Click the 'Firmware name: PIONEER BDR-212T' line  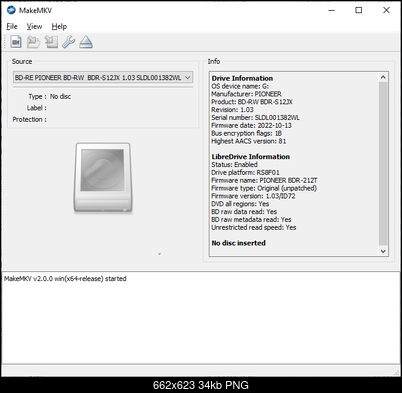264,180
